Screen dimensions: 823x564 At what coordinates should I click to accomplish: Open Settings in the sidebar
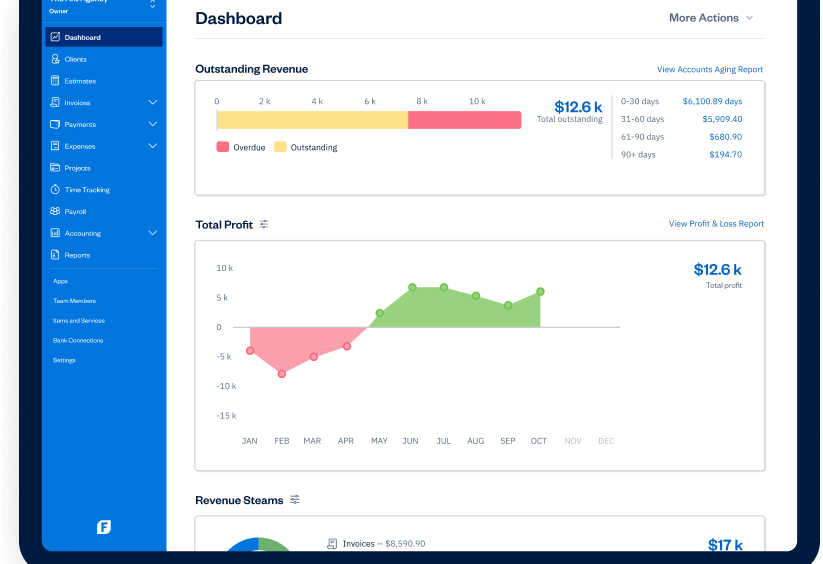pos(64,360)
